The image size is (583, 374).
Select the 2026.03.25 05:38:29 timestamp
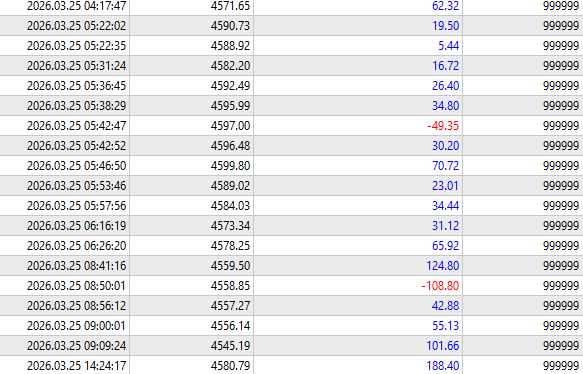(77, 106)
